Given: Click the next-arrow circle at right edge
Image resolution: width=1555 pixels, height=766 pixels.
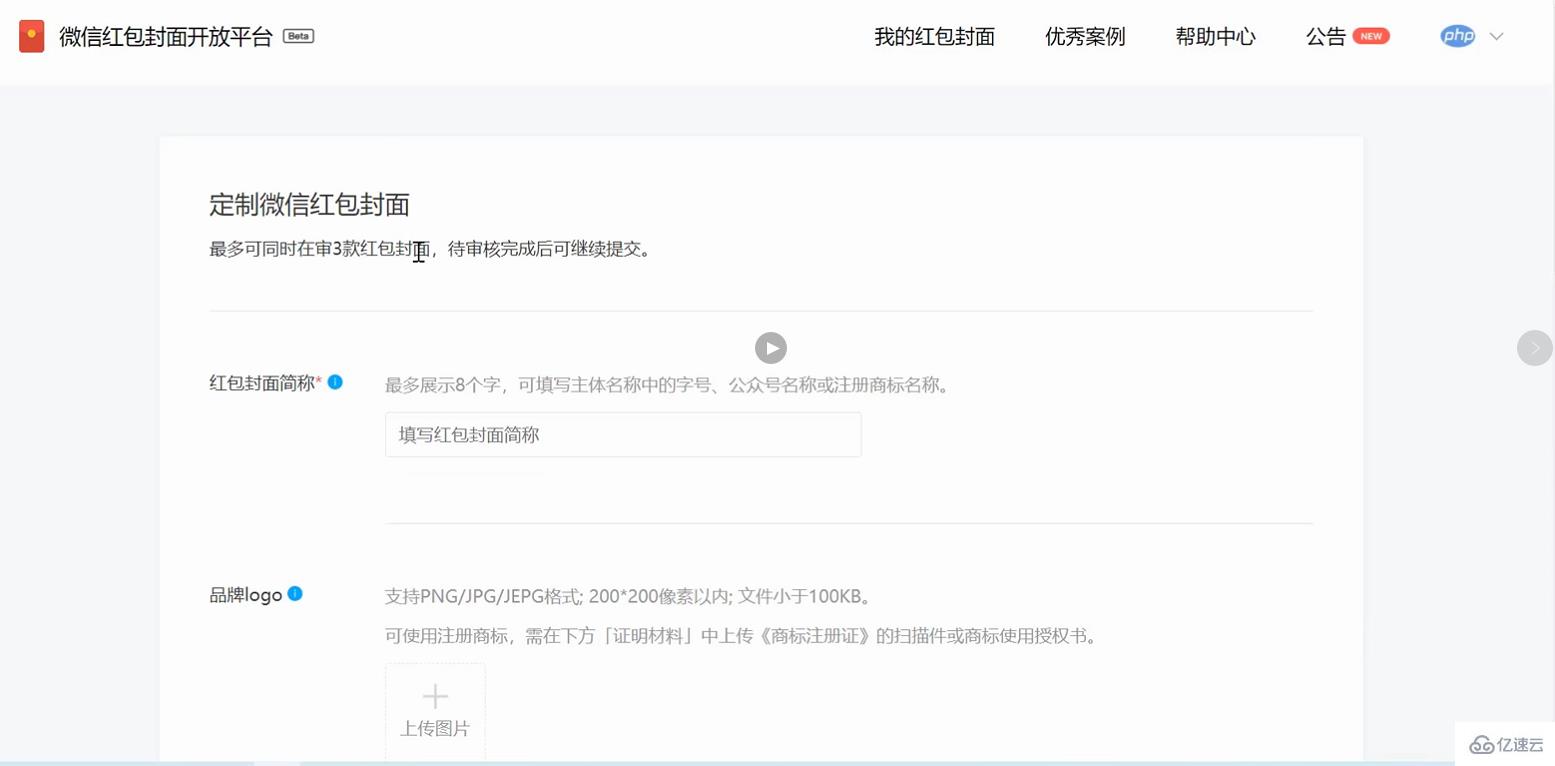Looking at the screenshot, I should click(x=1534, y=348).
